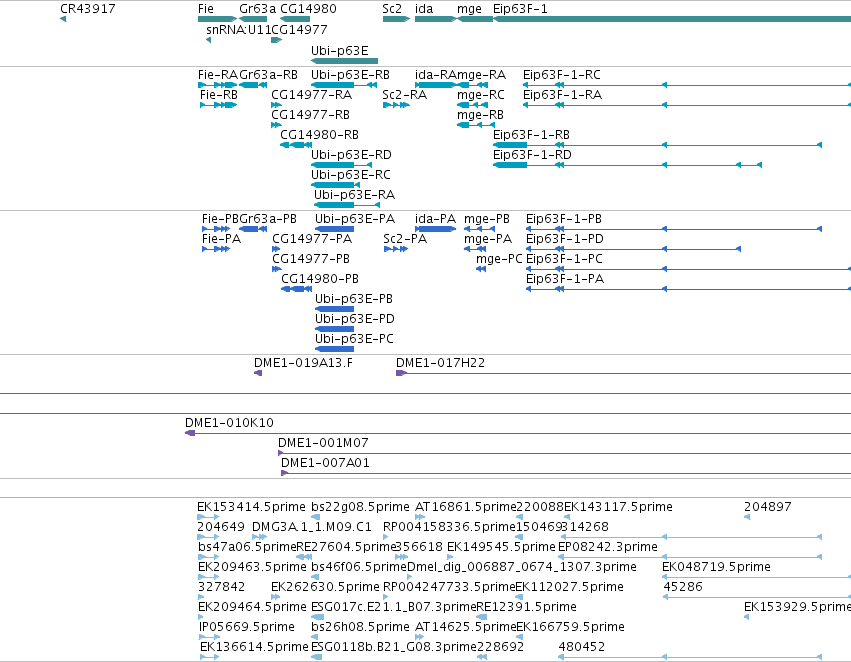Viewport: 851px width, 662px height.
Task: Select EST bs22g08.5prime
Action: [x=360, y=507]
